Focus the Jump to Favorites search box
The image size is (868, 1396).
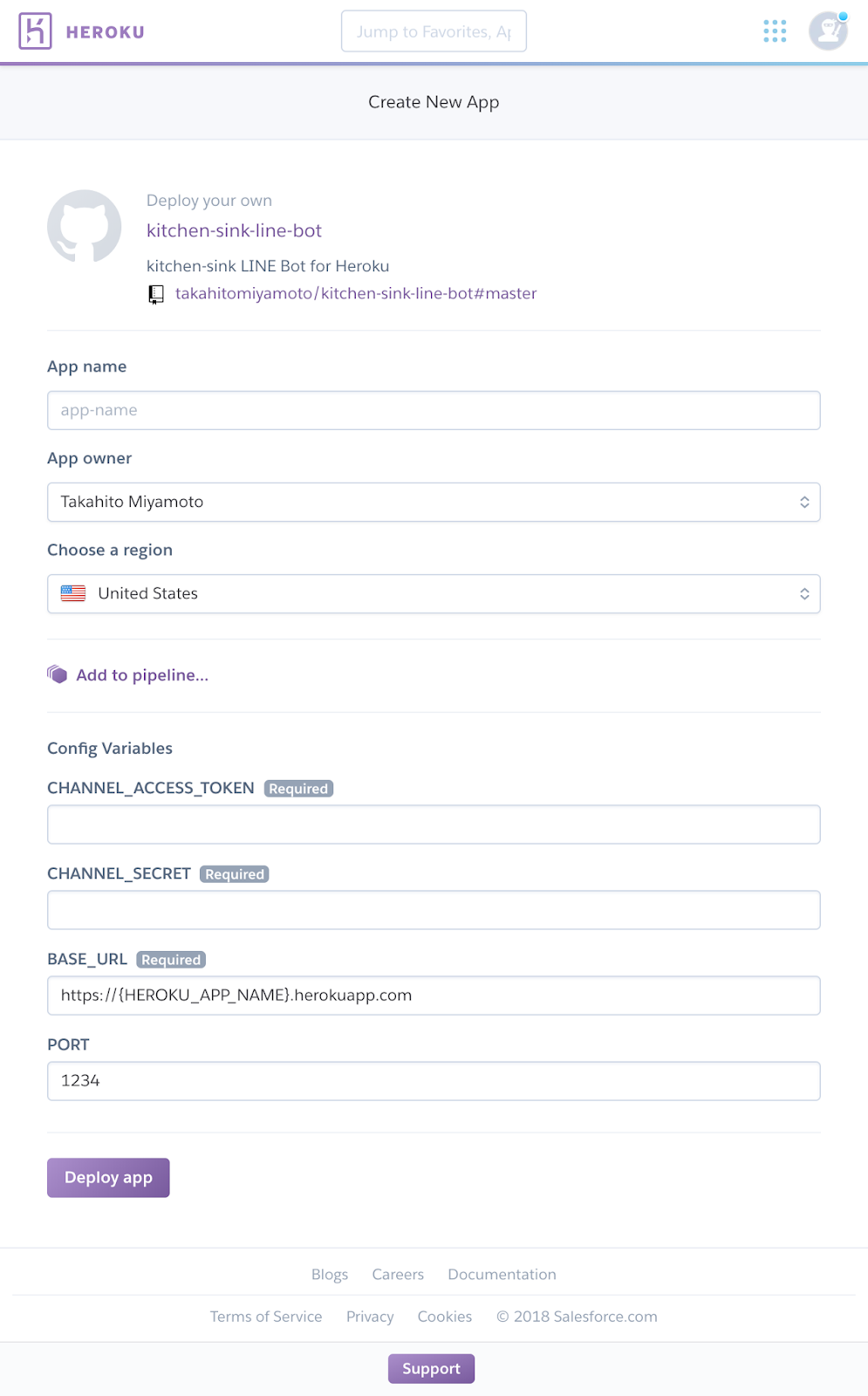tap(434, 31)
